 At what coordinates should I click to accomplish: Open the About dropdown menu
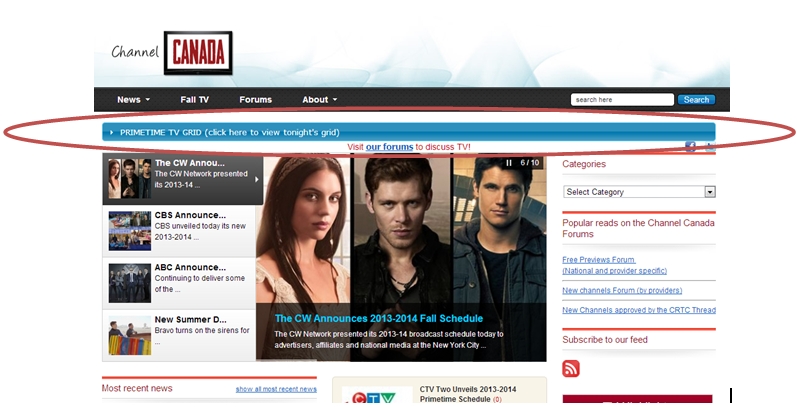click(320, 100)
